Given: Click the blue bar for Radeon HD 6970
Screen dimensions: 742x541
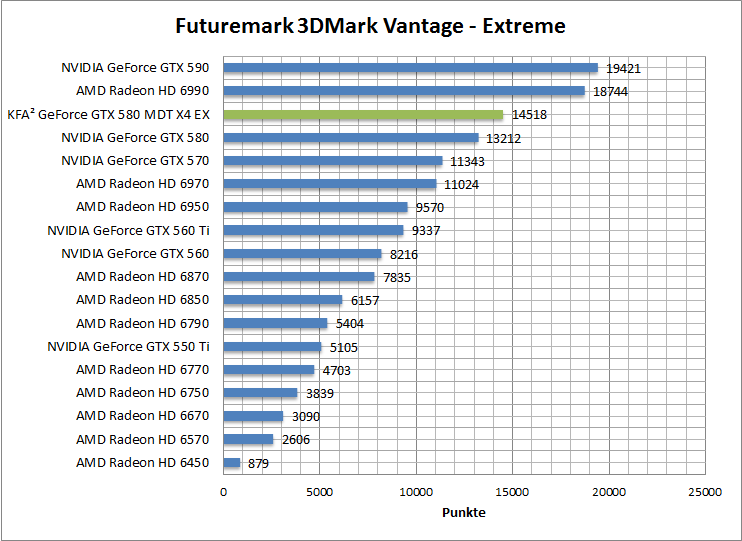Looking at the screenshot, I should pyautogui.click(x=329, y=183).
